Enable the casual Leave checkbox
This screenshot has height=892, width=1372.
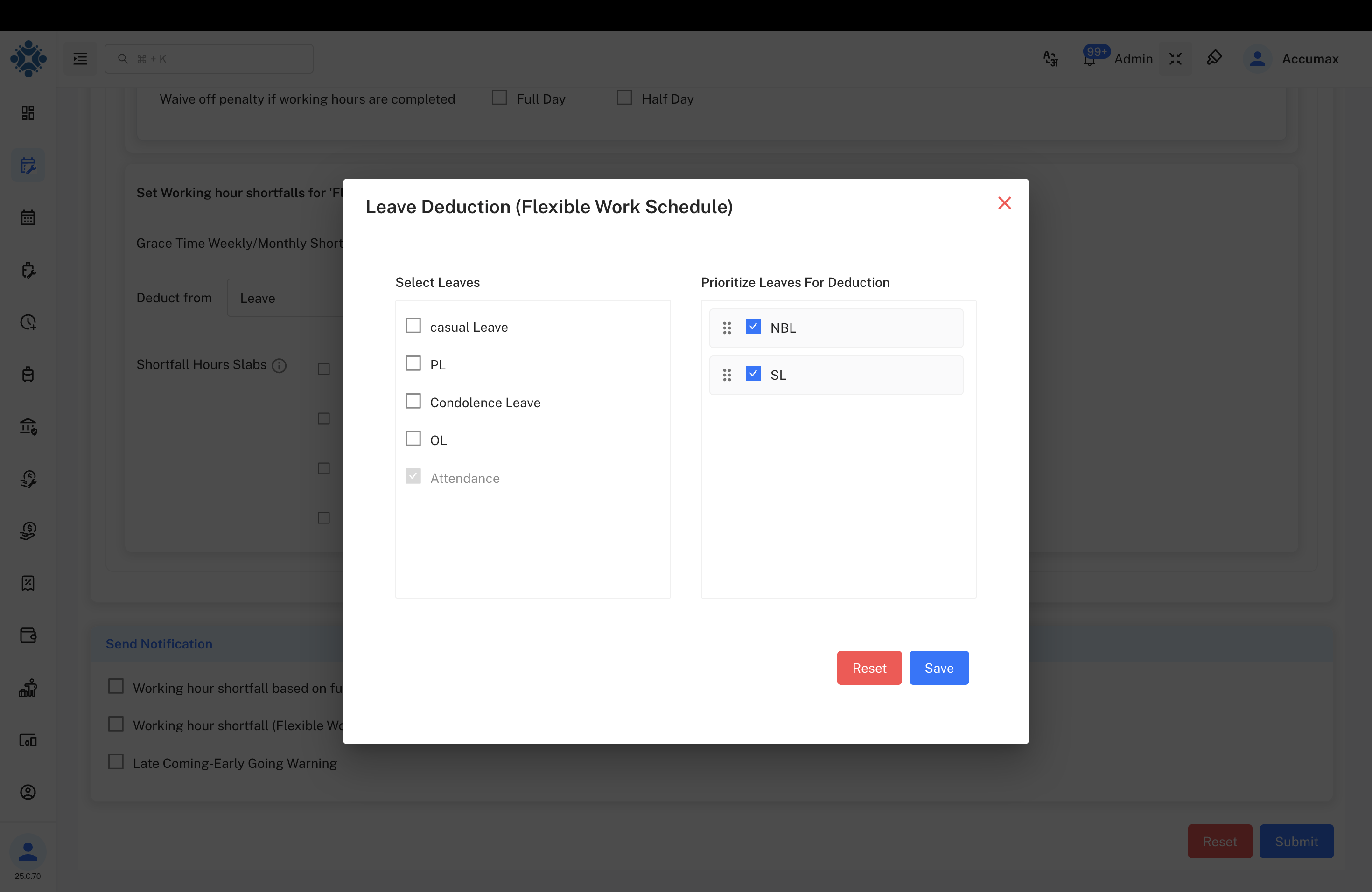[x=413, y=325]
